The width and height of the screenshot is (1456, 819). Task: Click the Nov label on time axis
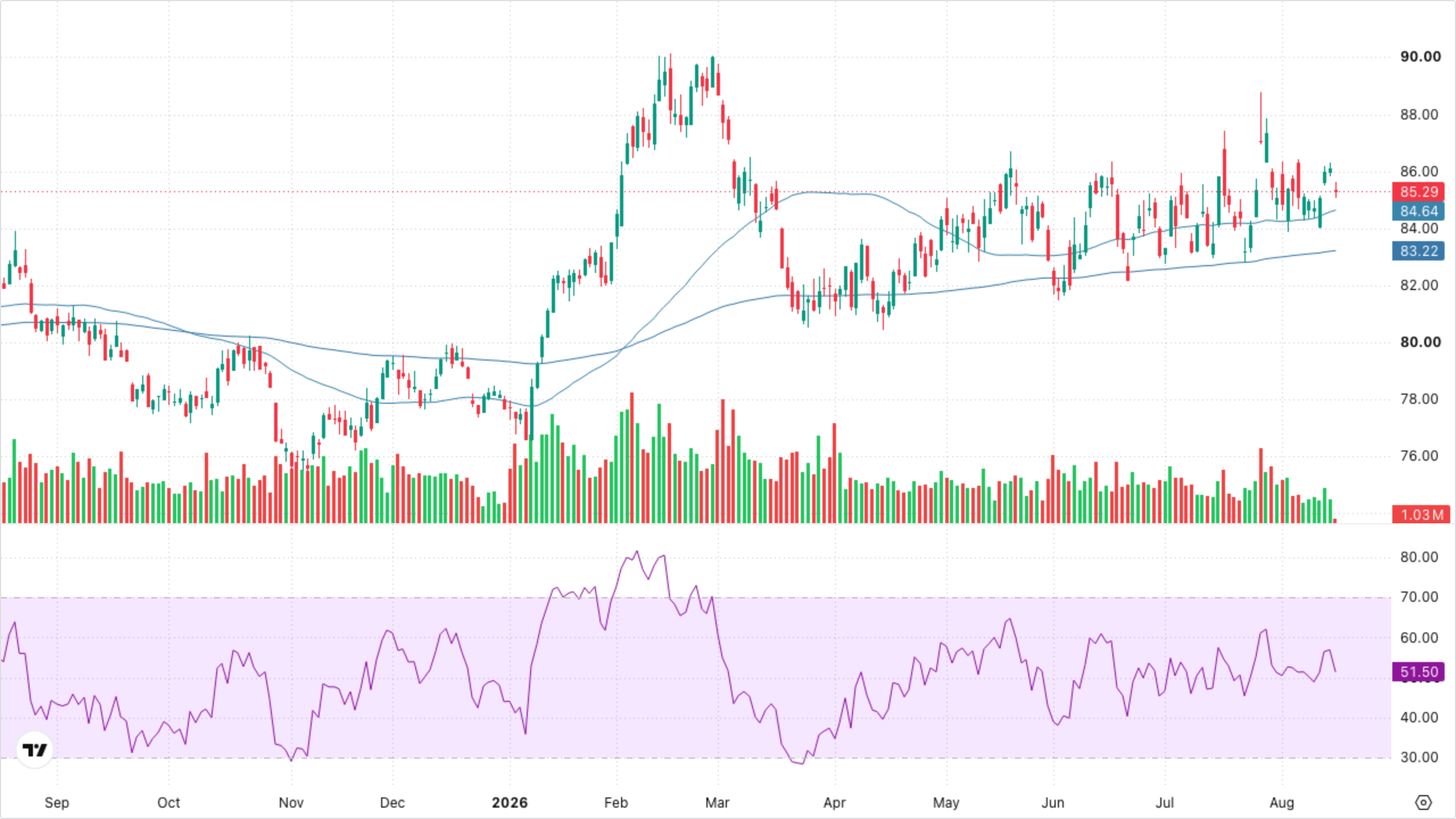[291, 803]
